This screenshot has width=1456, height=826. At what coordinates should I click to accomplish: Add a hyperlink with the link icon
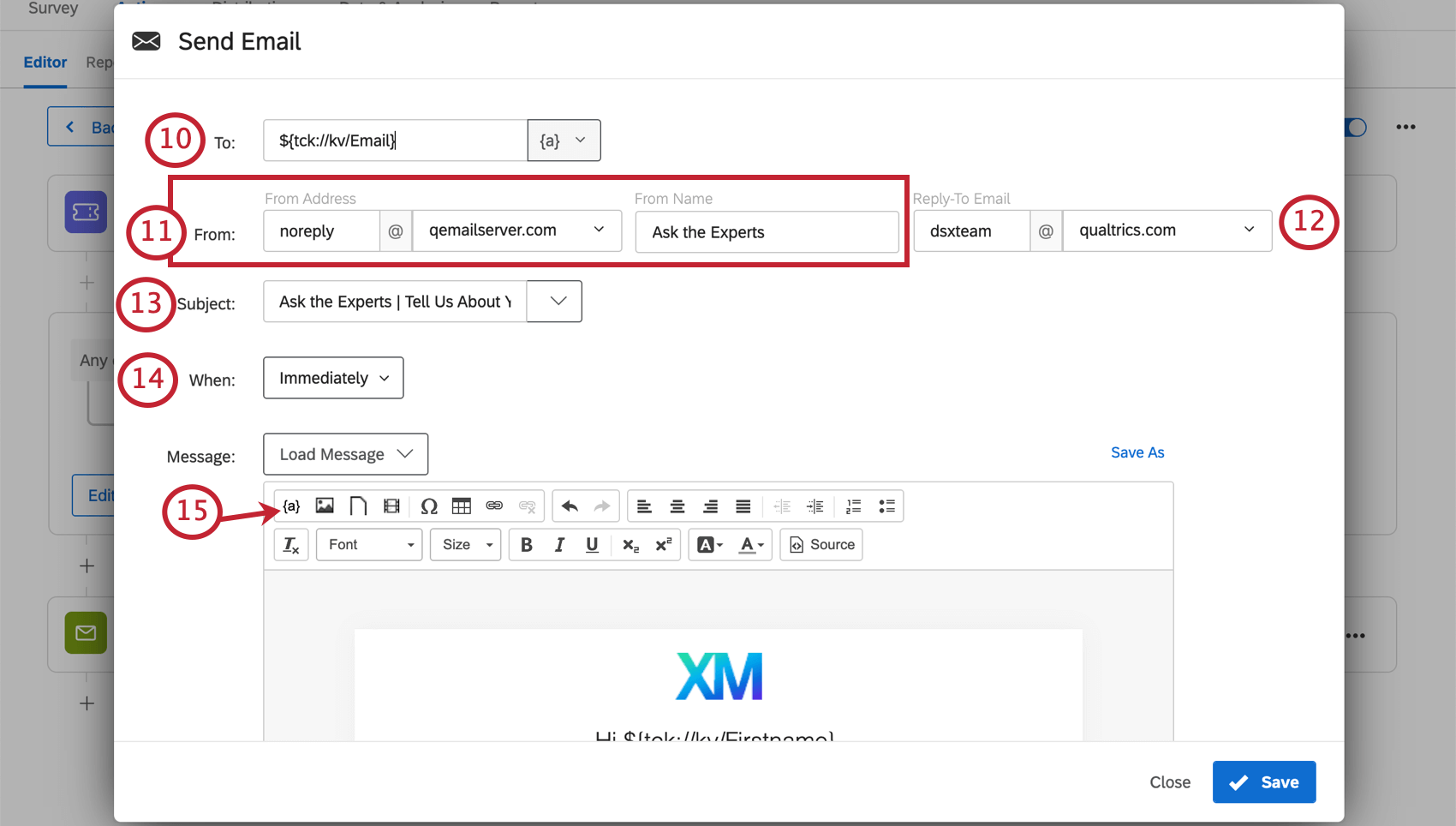coord(494,506)
